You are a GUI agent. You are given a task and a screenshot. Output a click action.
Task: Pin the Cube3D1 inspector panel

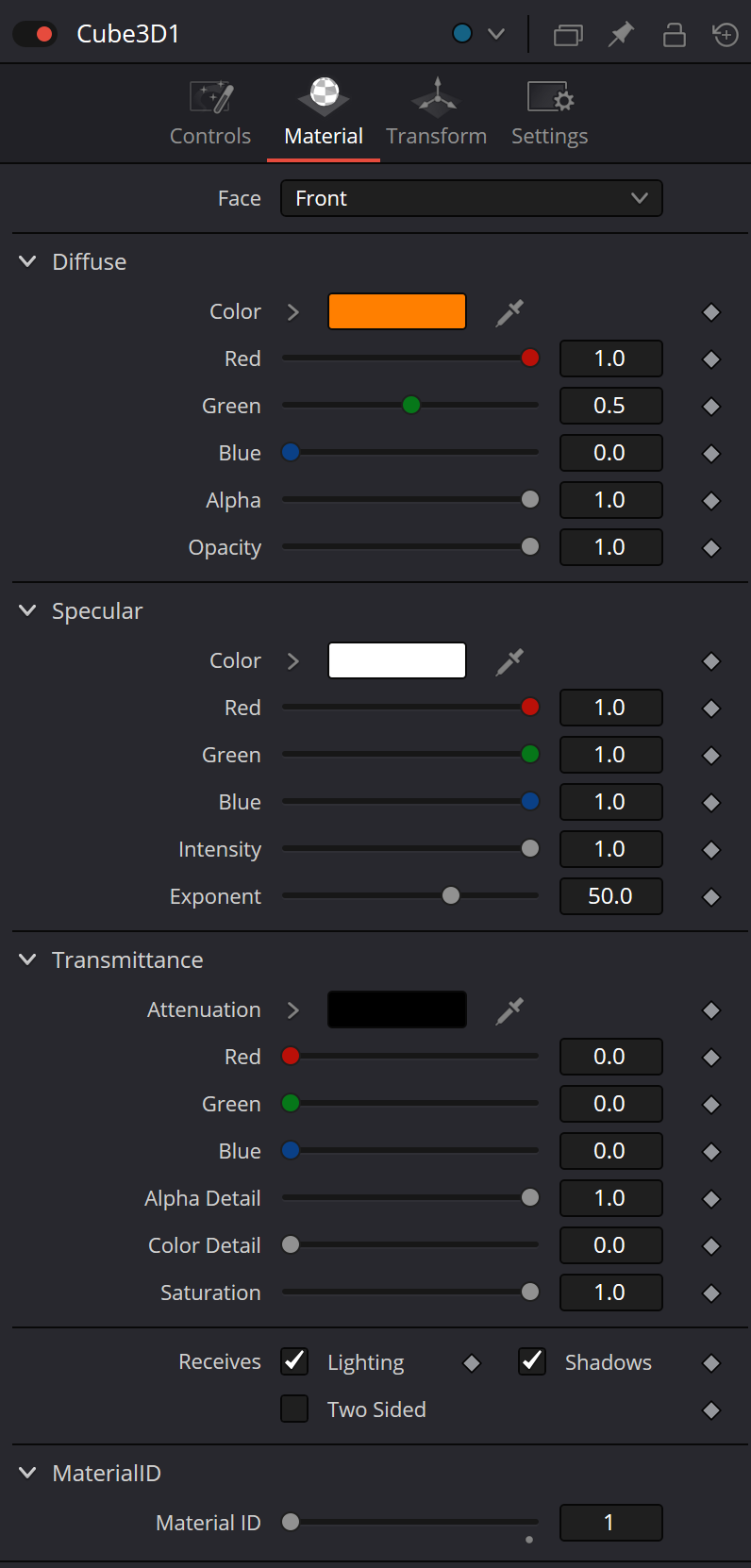coord(621,35)
